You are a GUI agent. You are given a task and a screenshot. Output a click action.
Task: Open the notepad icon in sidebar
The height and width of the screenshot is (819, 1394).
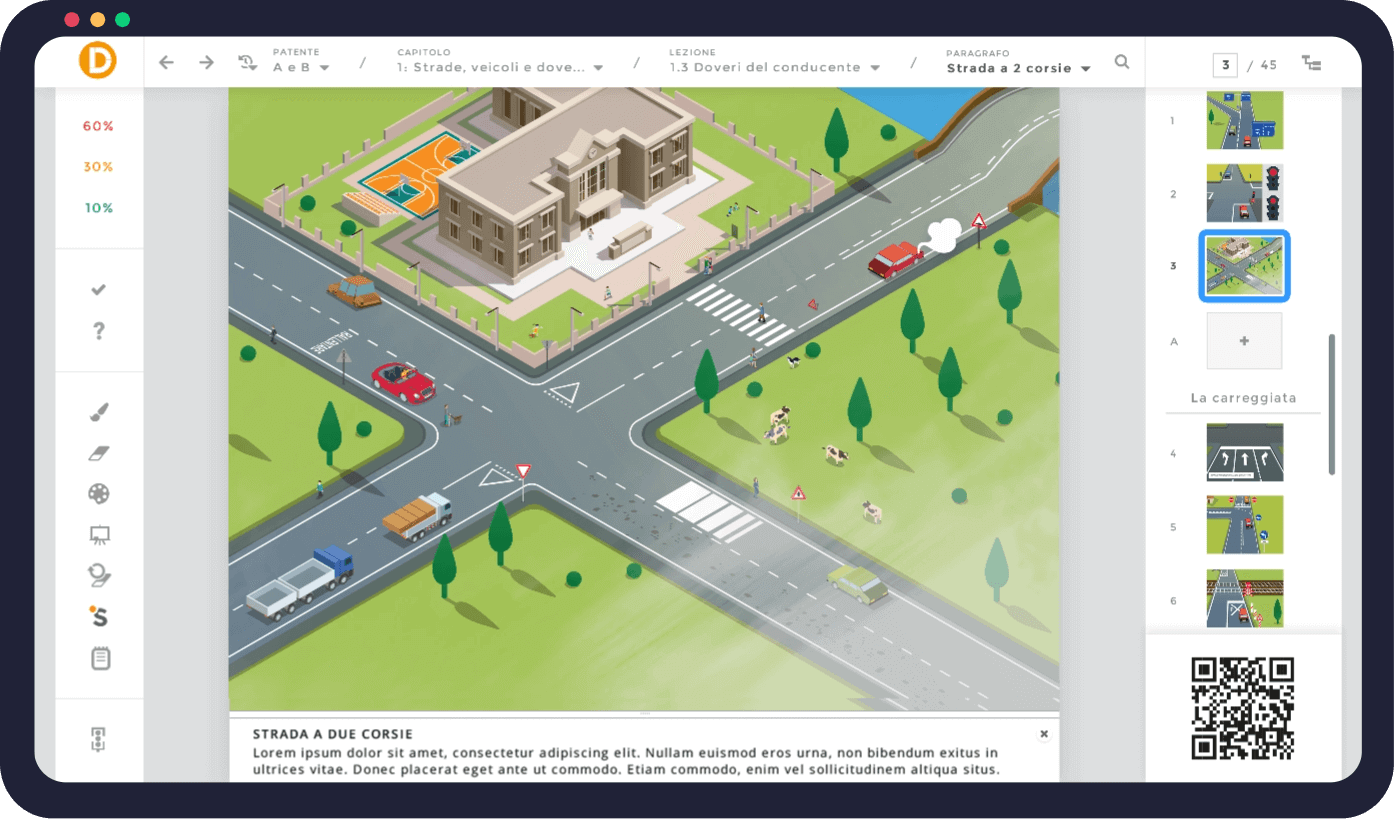pyautogui.click(x=100, y=658)
